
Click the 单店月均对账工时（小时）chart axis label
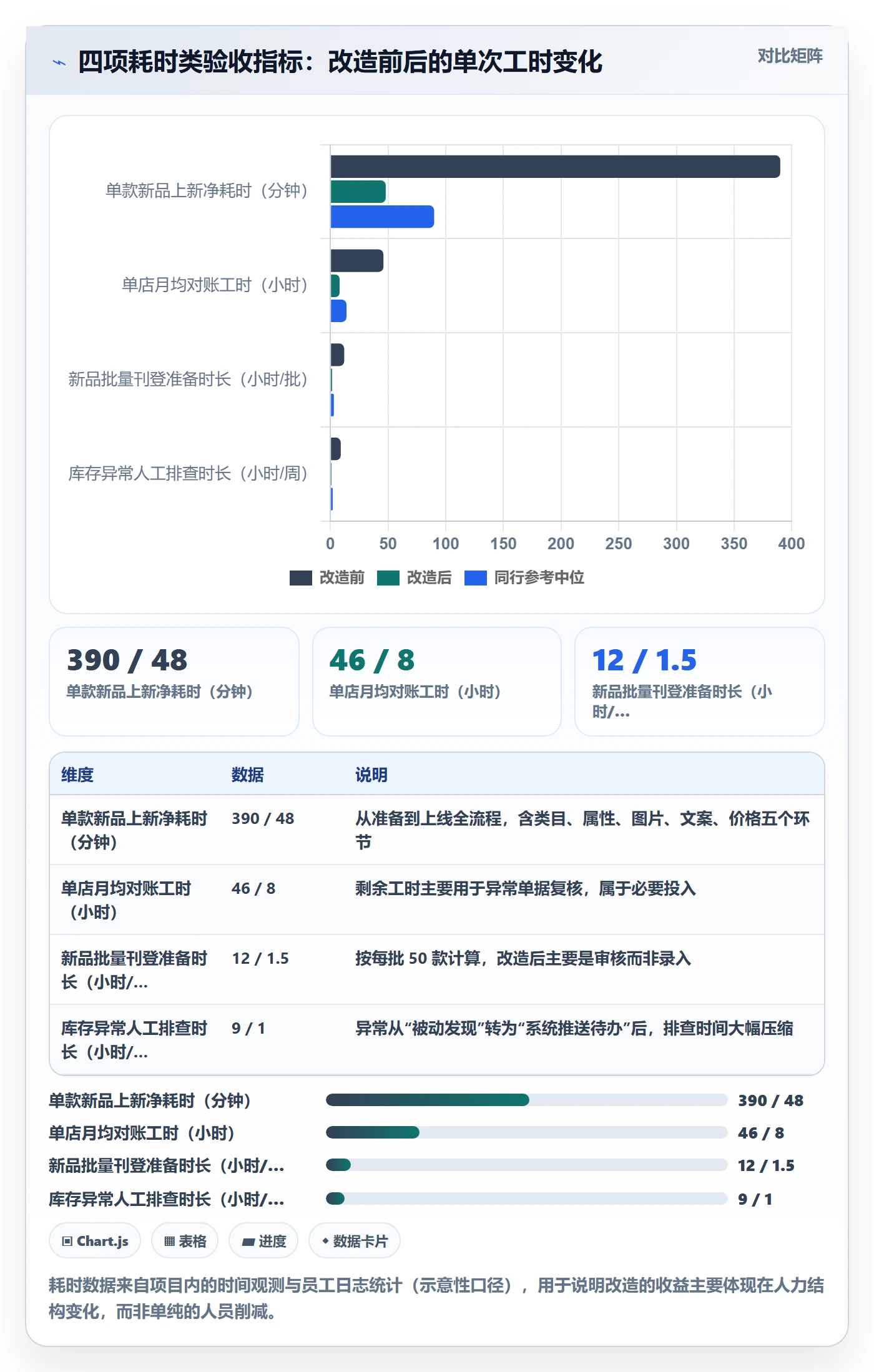pos(215,285)
